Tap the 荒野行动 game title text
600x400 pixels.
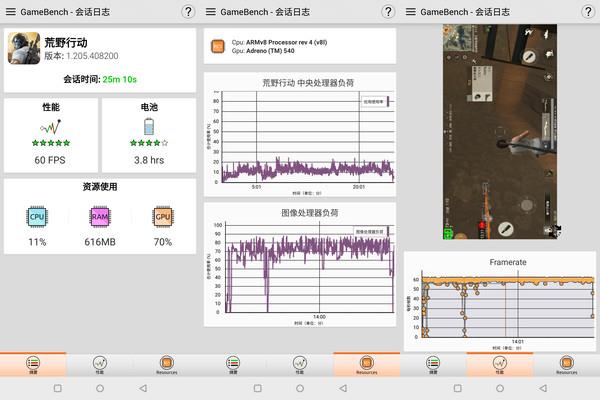(66, 42)
